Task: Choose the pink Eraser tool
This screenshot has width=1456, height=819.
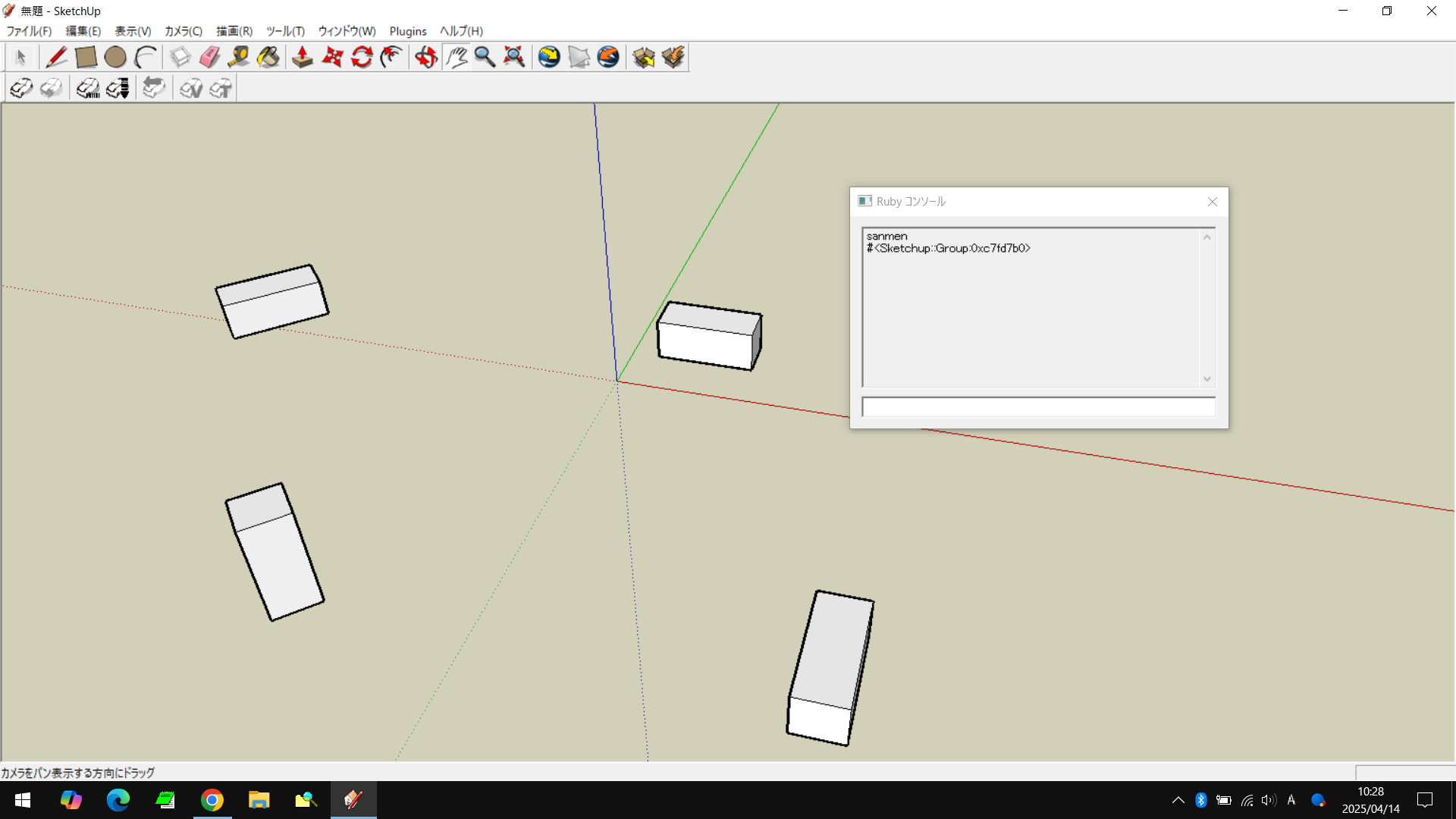Action: pyautogui.click(x=209, y=58)
